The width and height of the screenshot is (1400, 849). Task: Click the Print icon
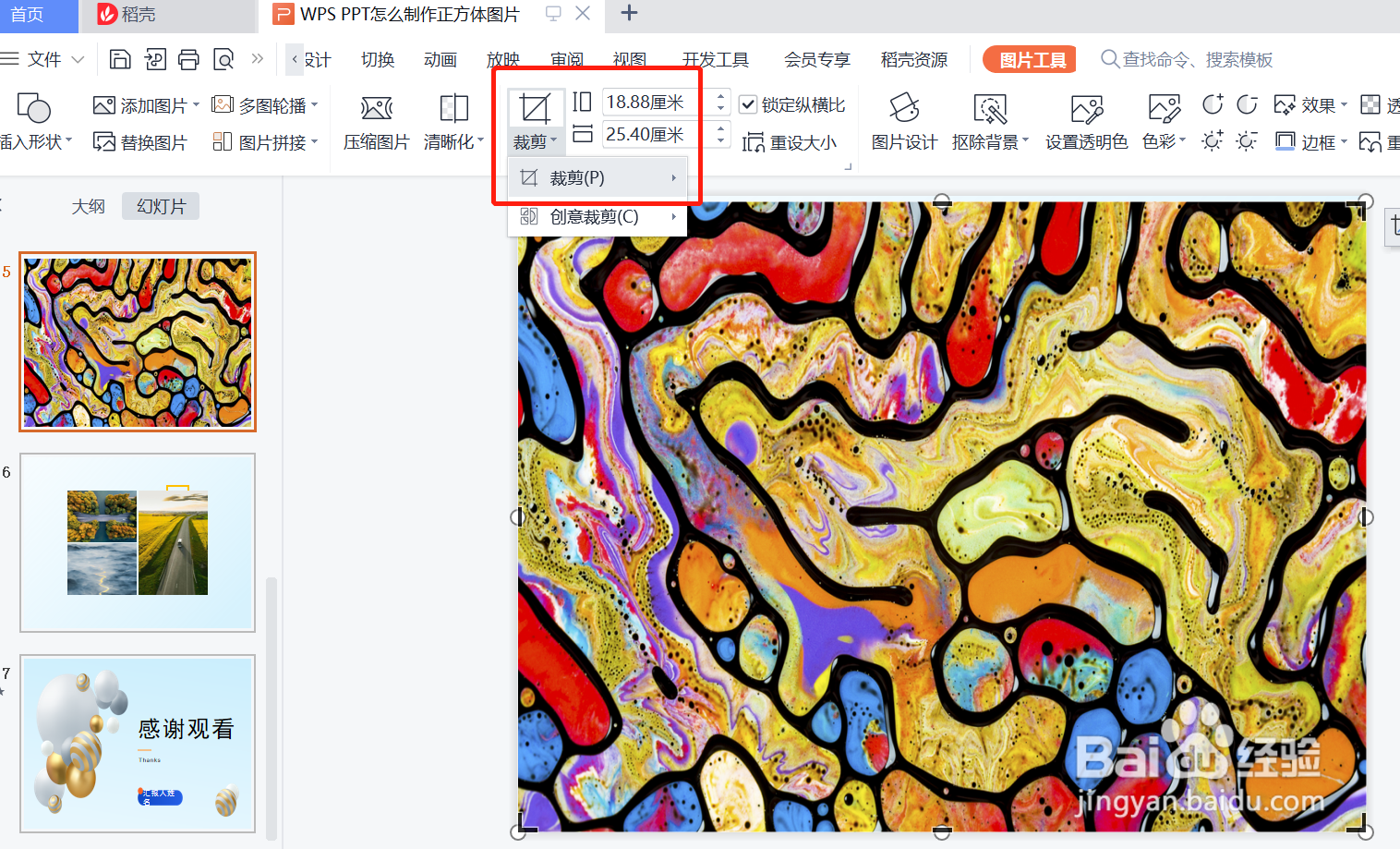coord(188,60)
